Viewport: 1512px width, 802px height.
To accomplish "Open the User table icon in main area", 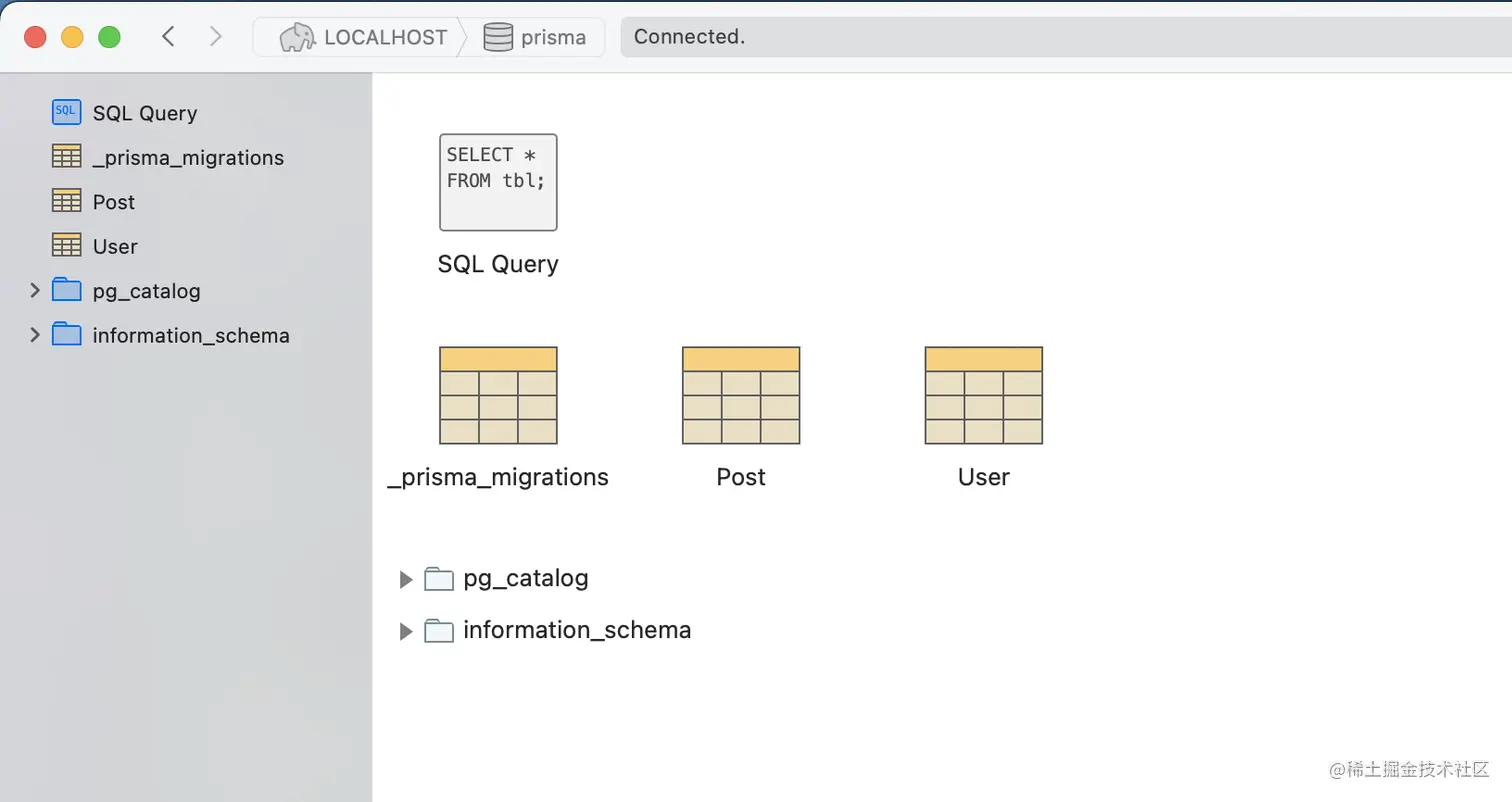I will tap(983, 395).
